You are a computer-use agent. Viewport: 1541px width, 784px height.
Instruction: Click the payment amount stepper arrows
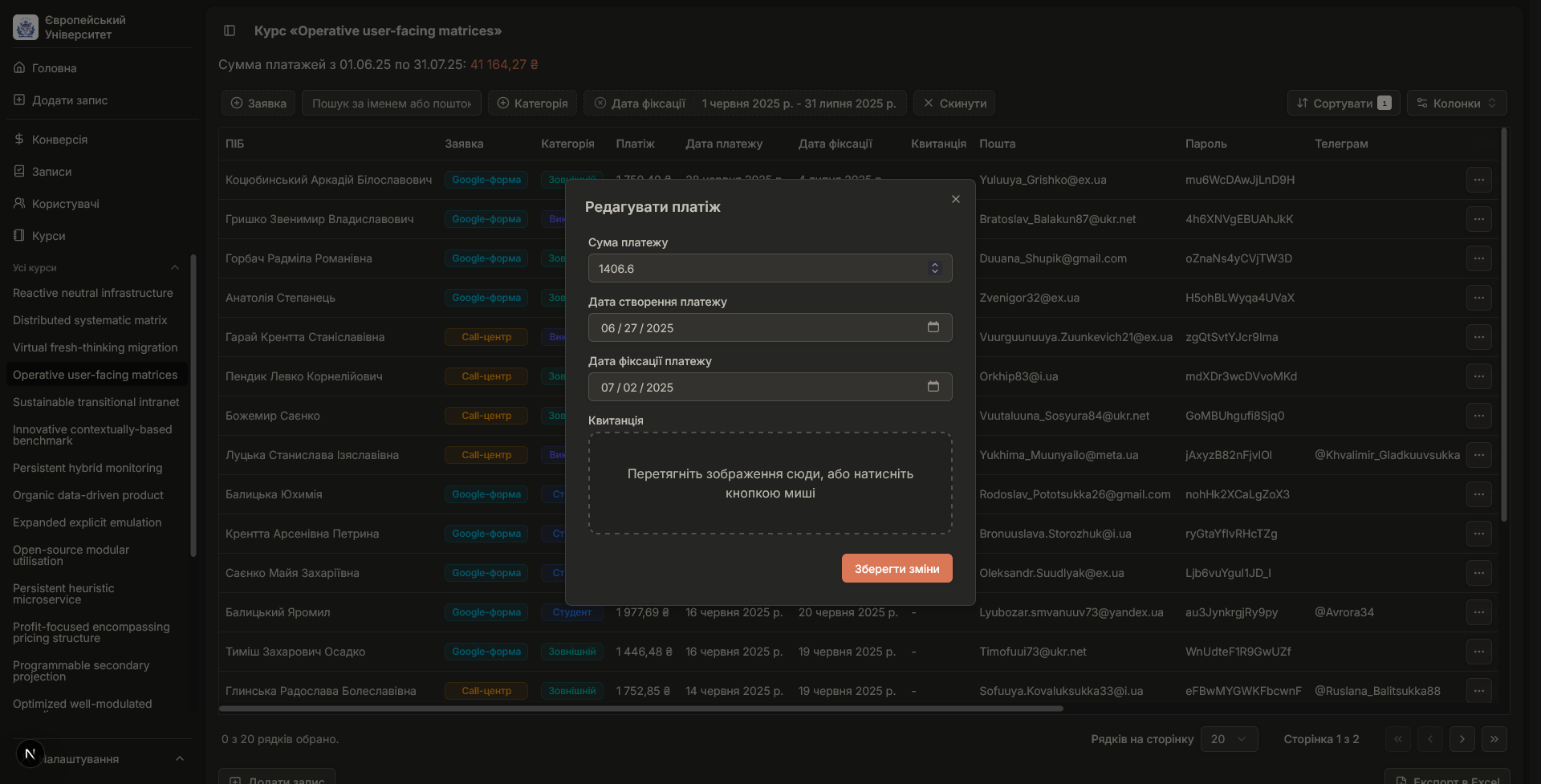(x=934, y=268)
